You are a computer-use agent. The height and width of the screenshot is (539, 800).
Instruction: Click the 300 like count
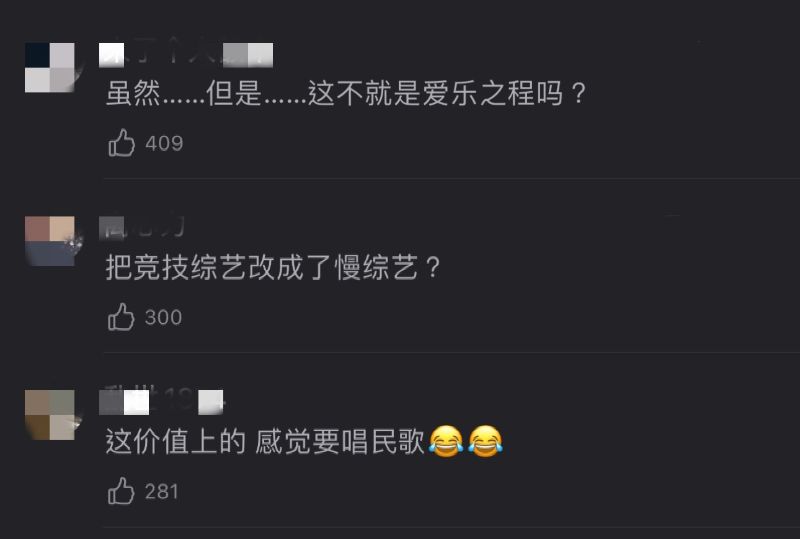tap(163, 317)
